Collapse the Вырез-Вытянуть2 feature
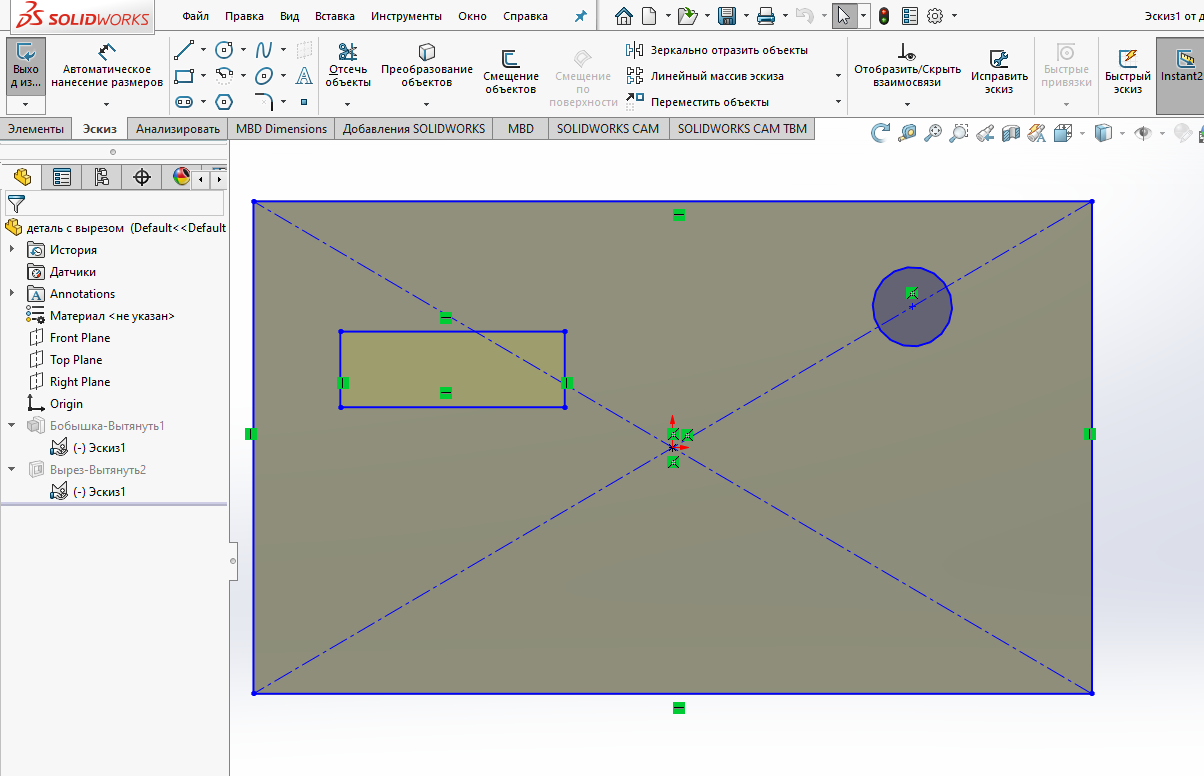The width and height of the screenshot is (1204, 776). tap(12, 469)
